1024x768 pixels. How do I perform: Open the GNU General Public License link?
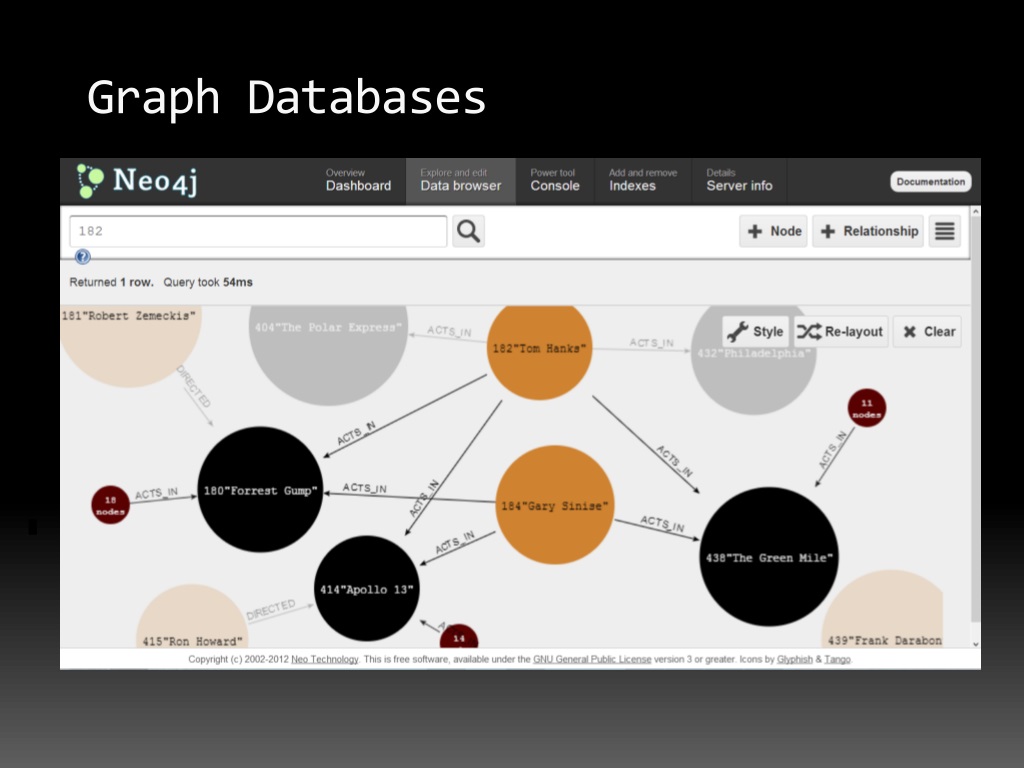tap(592, 659)
